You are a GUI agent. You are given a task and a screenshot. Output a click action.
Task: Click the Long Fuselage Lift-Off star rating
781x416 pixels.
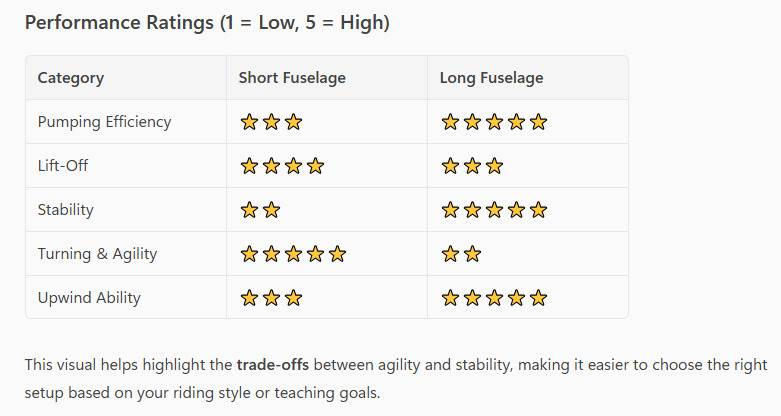click(x=472, y=166)
